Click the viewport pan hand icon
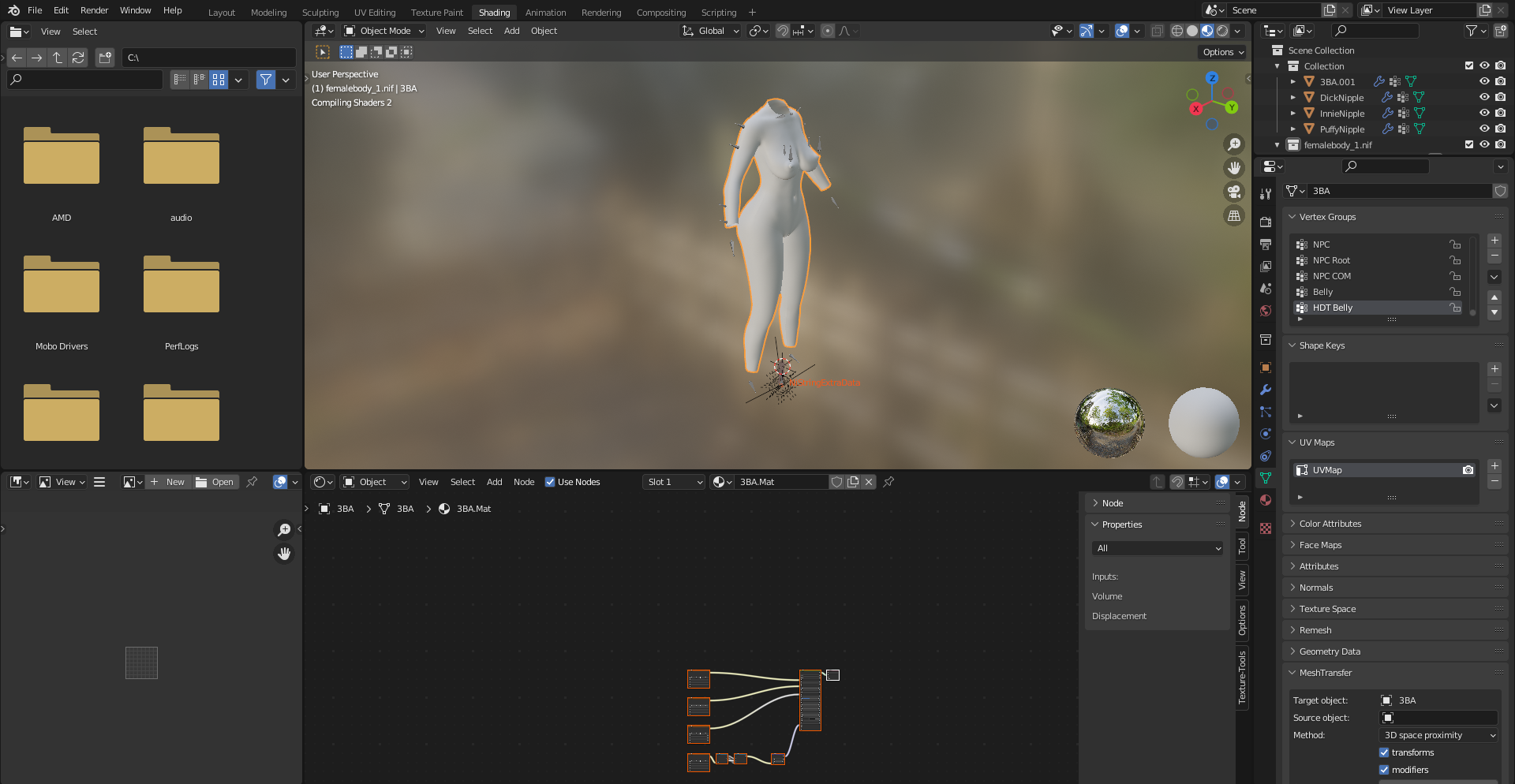The width and height of the screenshot is (1515, 784). pos(1234,168)
